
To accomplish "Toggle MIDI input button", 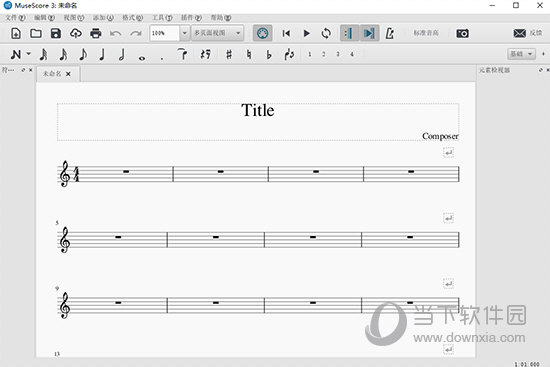I will pyautogui.click(x=262, y=33).
